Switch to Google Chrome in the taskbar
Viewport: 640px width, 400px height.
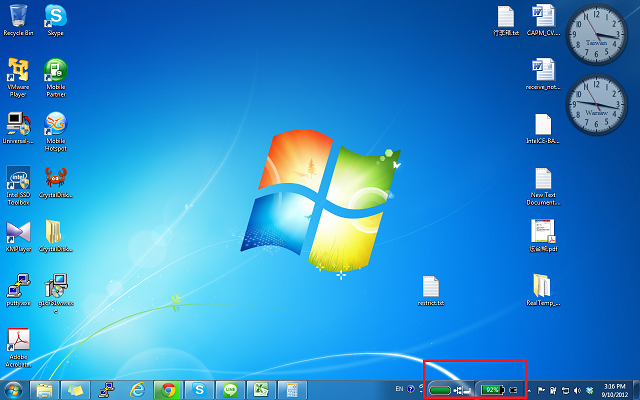click(x=168, y=390)
